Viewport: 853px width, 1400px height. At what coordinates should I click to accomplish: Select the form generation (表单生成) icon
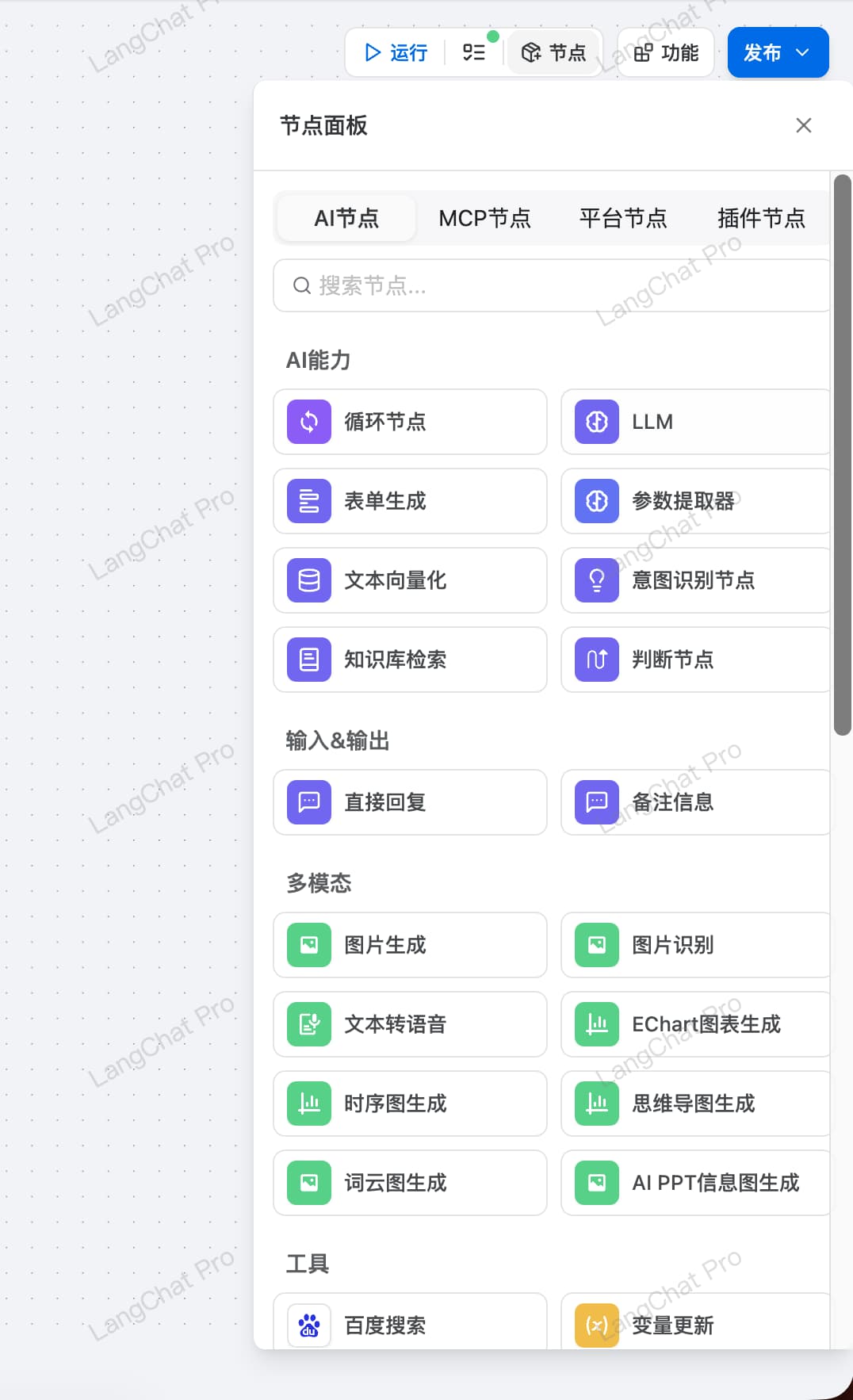(309, 501)
